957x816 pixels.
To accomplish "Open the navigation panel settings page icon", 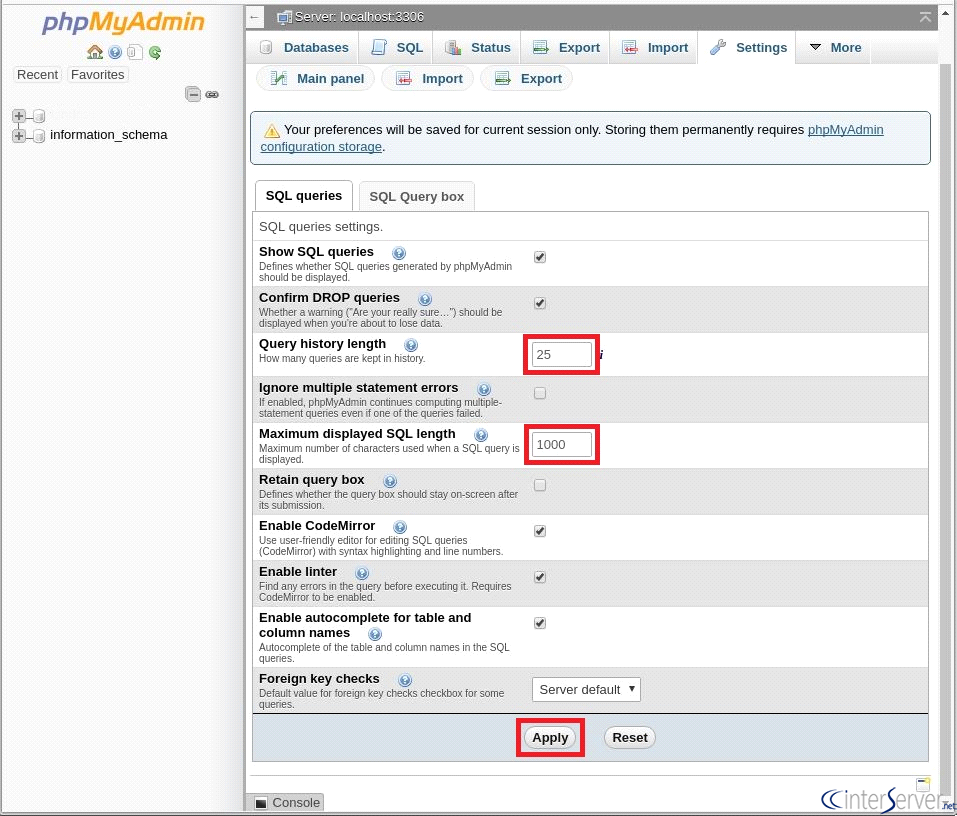I will [x=135, y=52].
